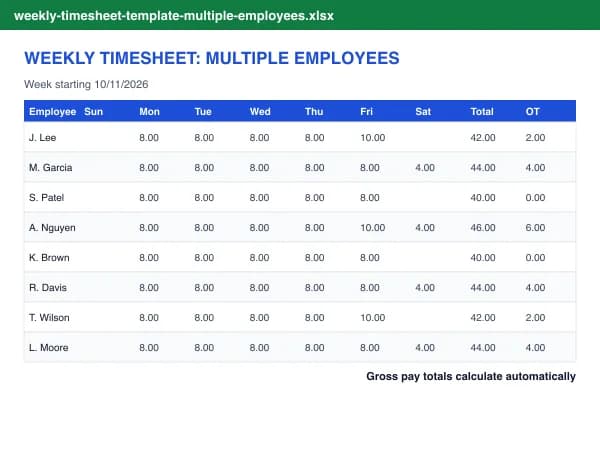This screenshot has height=450, width=600.
Task: Select the Sun column header
Action: (93, 111)
